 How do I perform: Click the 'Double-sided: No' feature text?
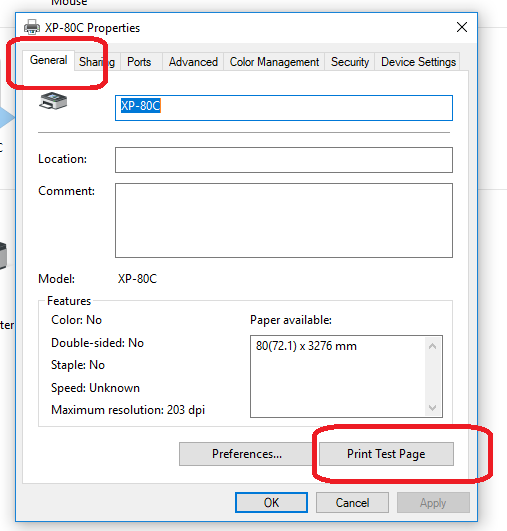[x=98, y=343]
